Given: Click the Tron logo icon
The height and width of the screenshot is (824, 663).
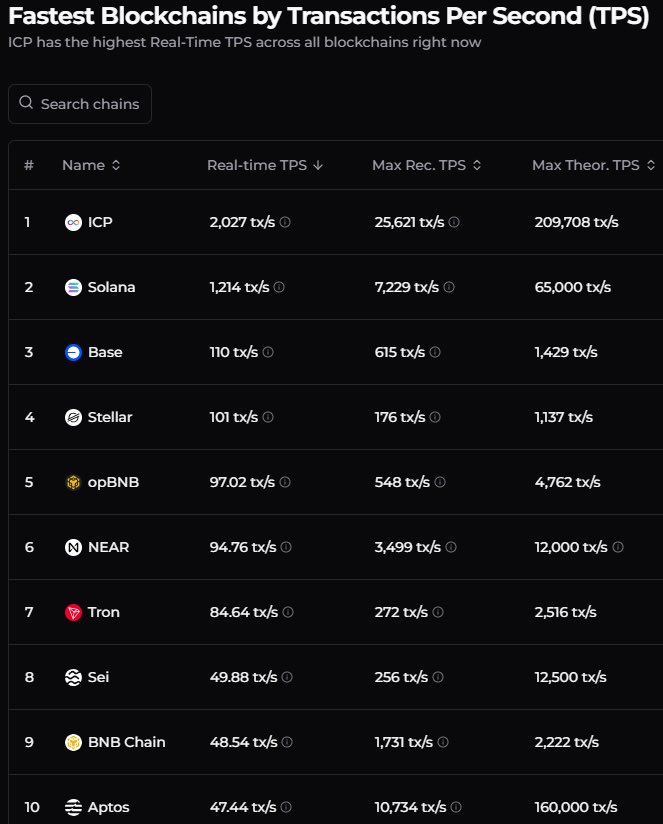Looking at the screenshot, I should [x=73, y=612].
